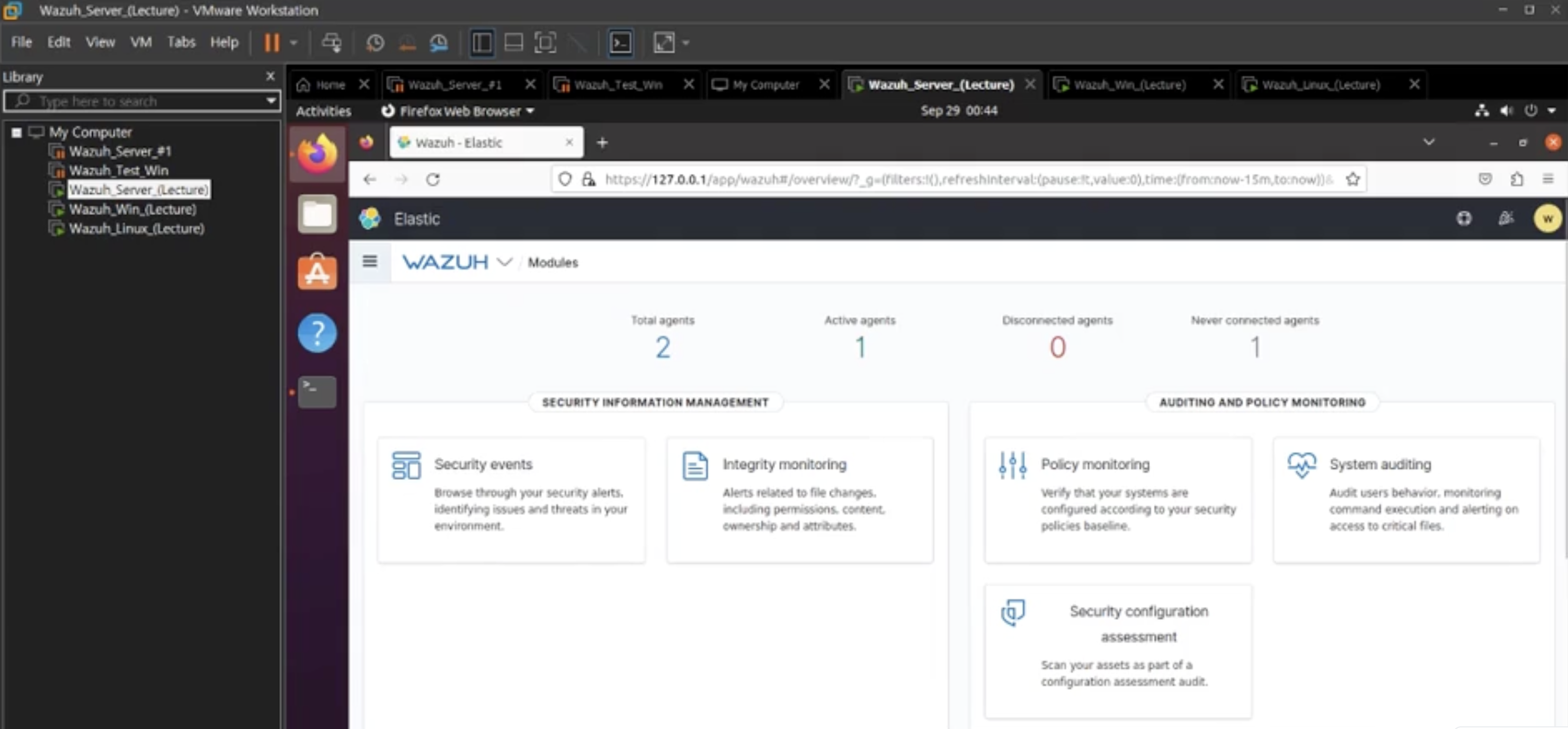This screenshot has height=729, width=1568.
Task: Open the Firefox Web Browser app menu
Action: click(x=458, y=111)
